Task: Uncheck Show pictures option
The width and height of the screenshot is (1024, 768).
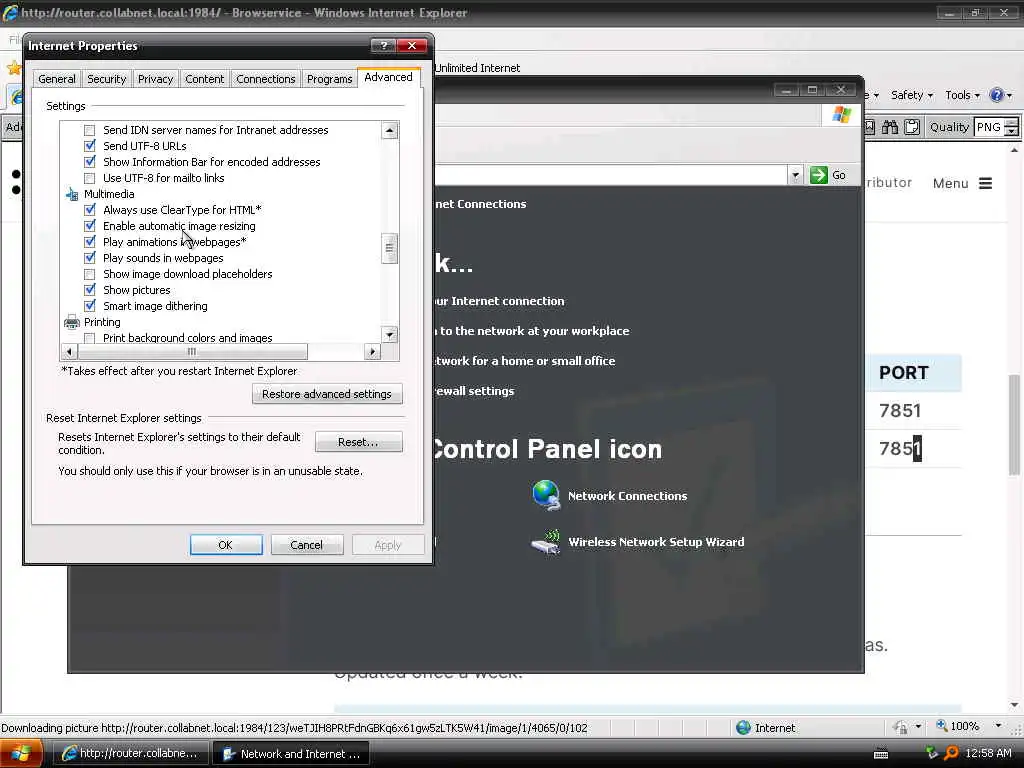Action: [89, 290]
